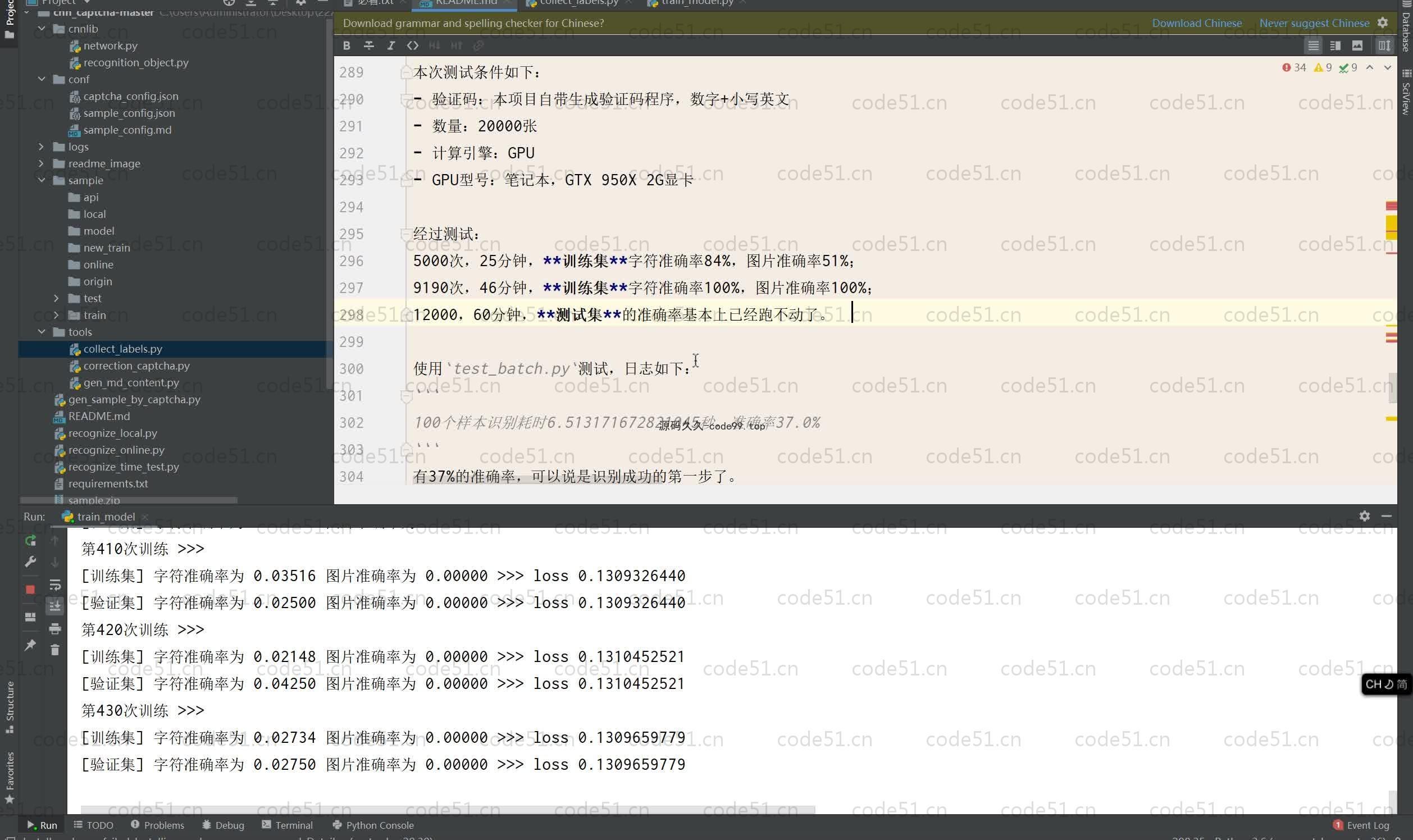
Task: Apply strikethrough formatting in Markdown toolbar
Action: point(368,45)
